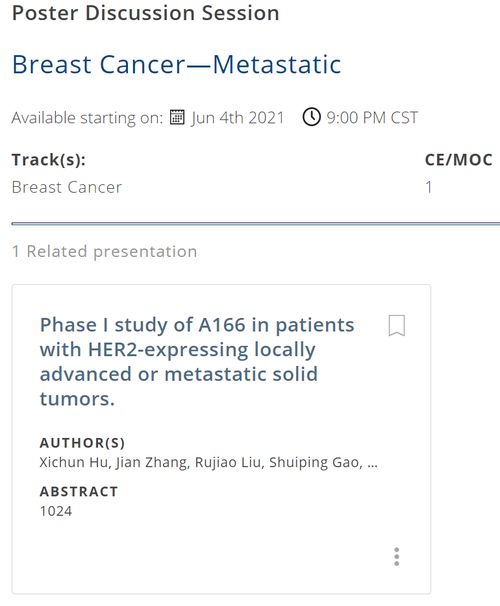Open the Breast Cancer—Metastatic session title

tap(177, 64)
